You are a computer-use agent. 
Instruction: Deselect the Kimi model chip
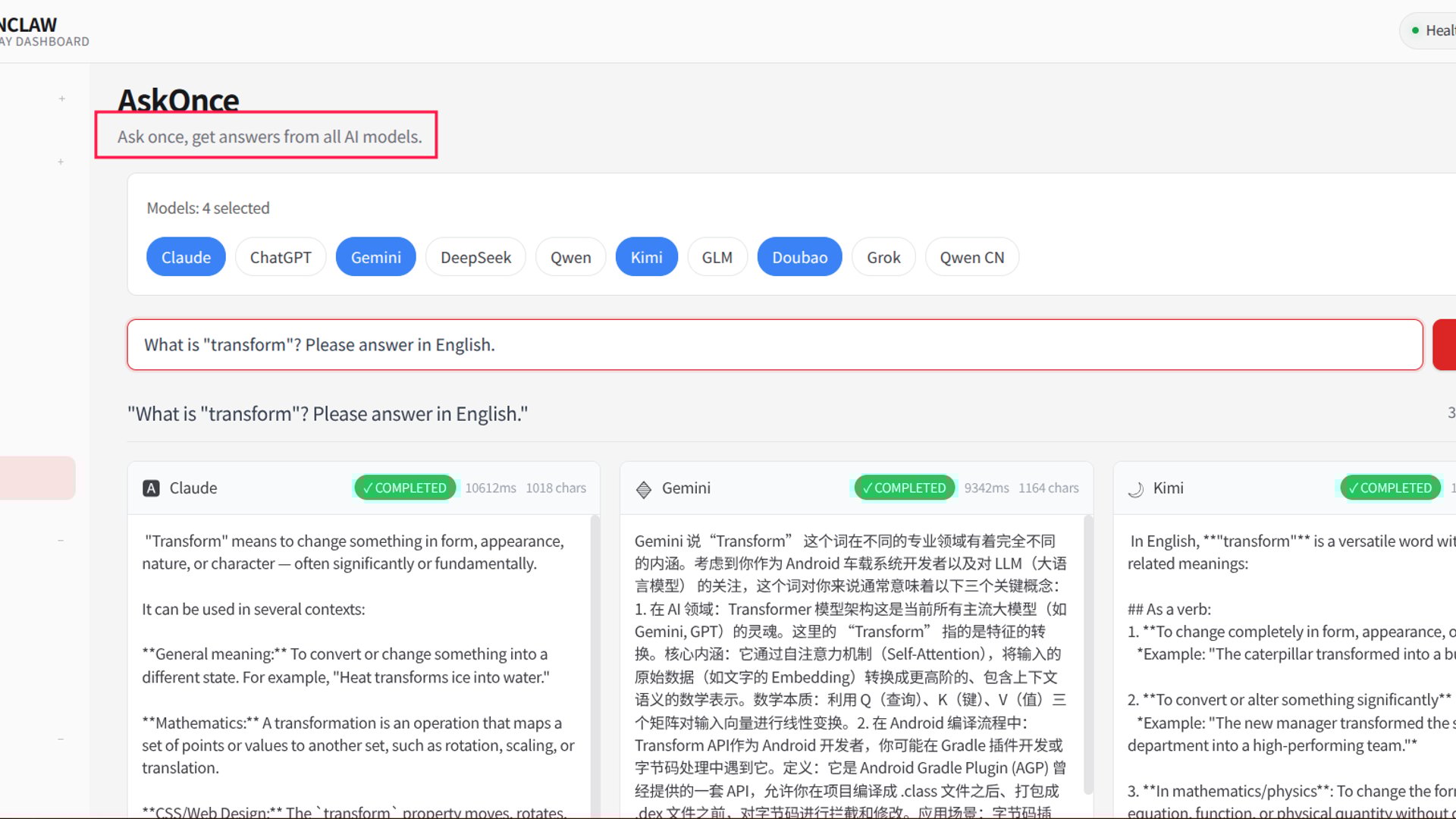point(646,257)
